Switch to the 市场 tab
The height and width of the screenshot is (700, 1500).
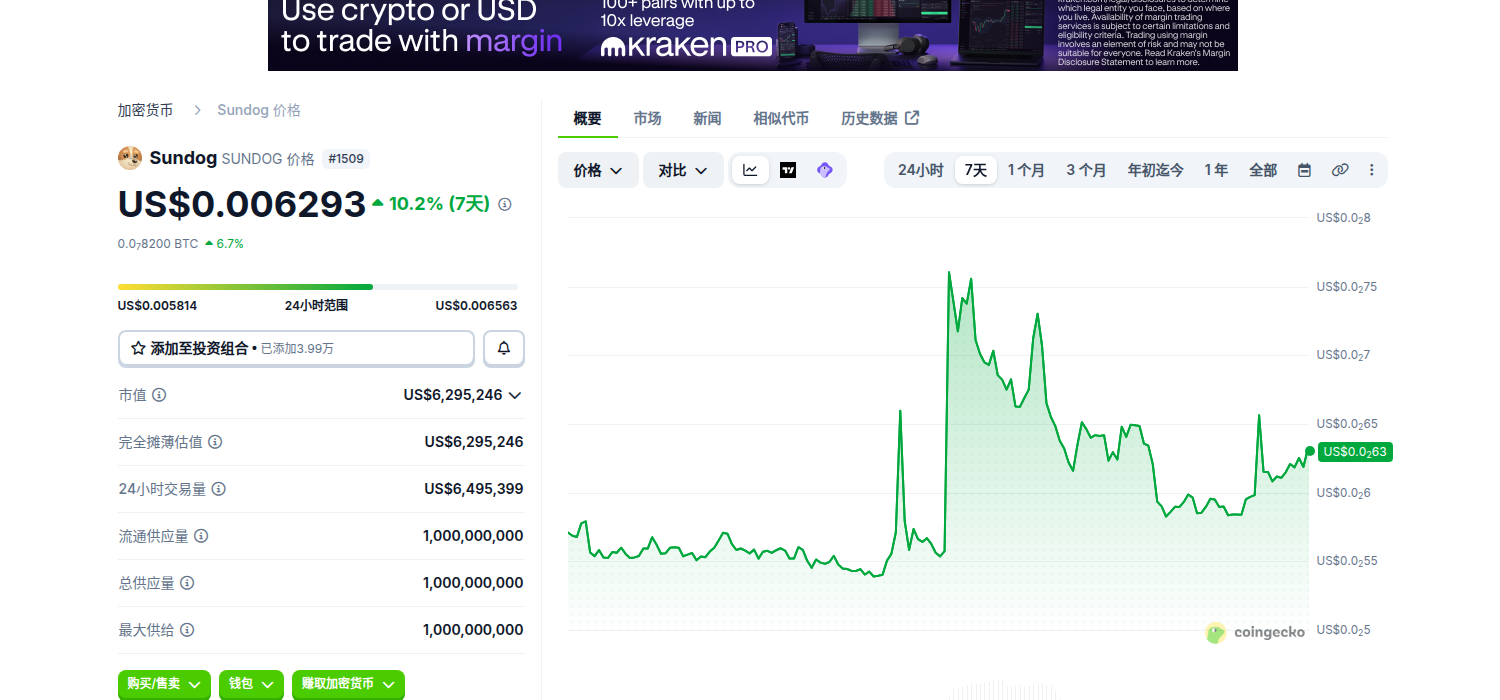pos(647,118)
